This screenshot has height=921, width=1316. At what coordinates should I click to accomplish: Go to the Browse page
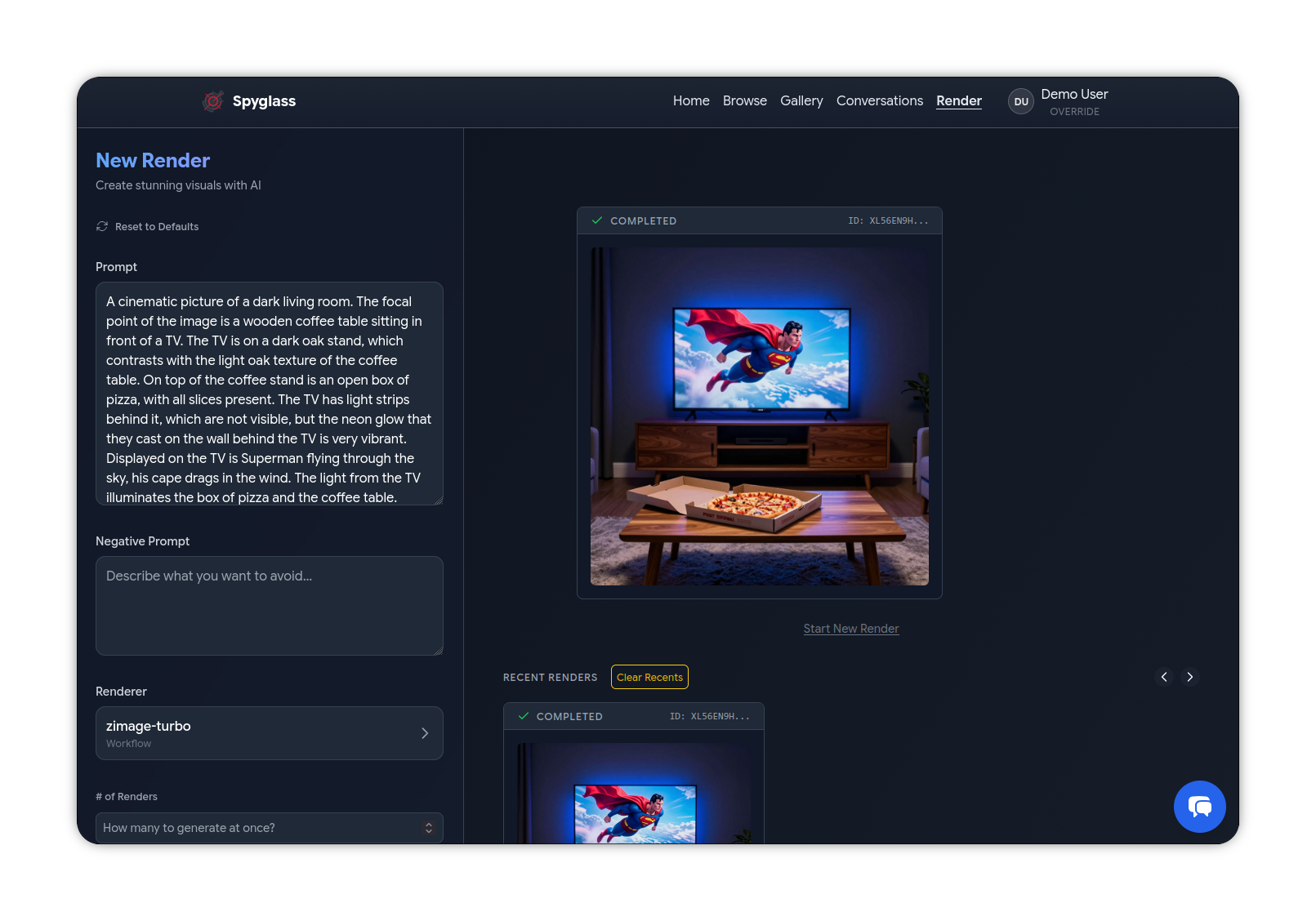(744, 100)
